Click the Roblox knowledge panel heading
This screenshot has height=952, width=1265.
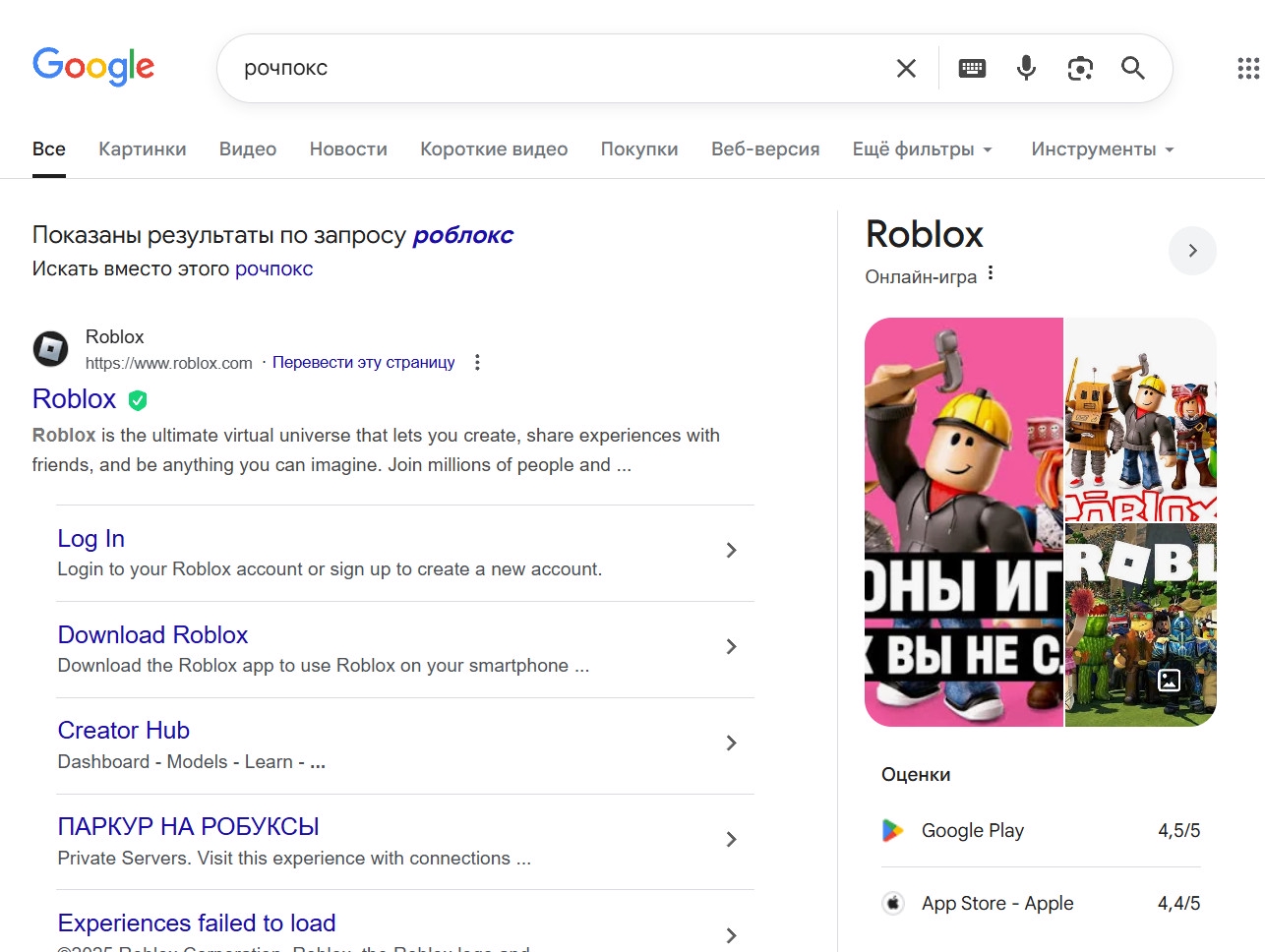(925, 235)
